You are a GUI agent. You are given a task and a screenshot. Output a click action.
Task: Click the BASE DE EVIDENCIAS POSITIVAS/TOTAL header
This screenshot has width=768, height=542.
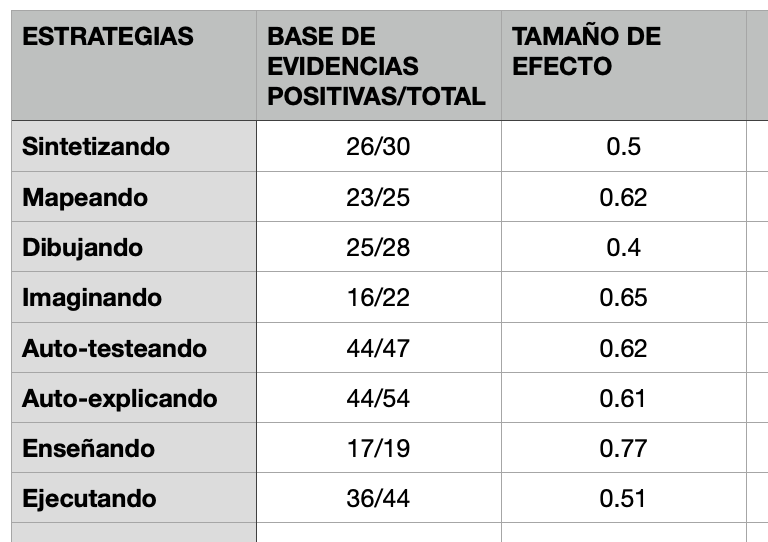pyautogui.click(x=376, y=66)
